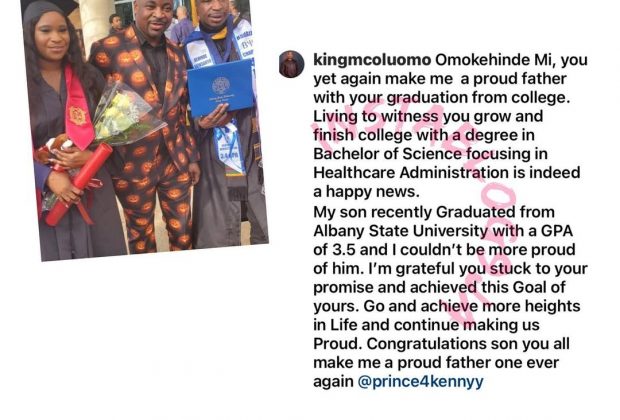This screenshot has width=620, height=420.
Task: Click the words Albany State University
Action: coord(400,231)
